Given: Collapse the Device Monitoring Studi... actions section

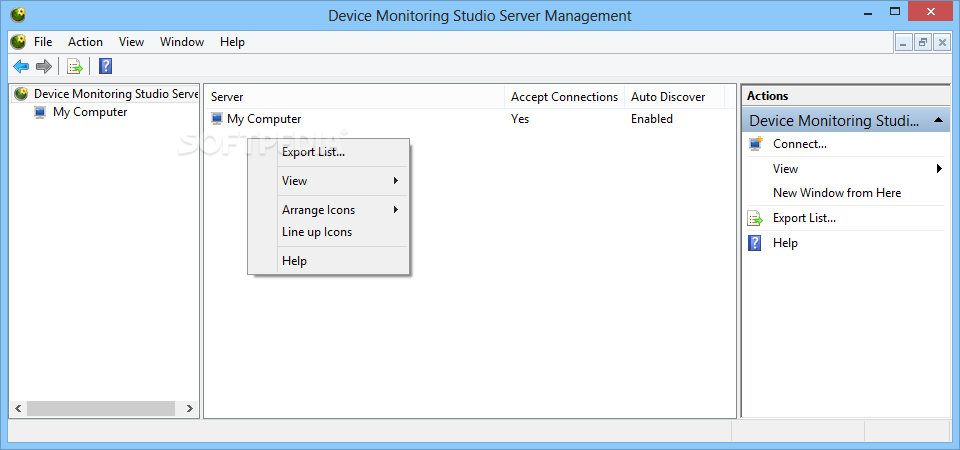Looking at the screenshot, I should tap(938, 121).
